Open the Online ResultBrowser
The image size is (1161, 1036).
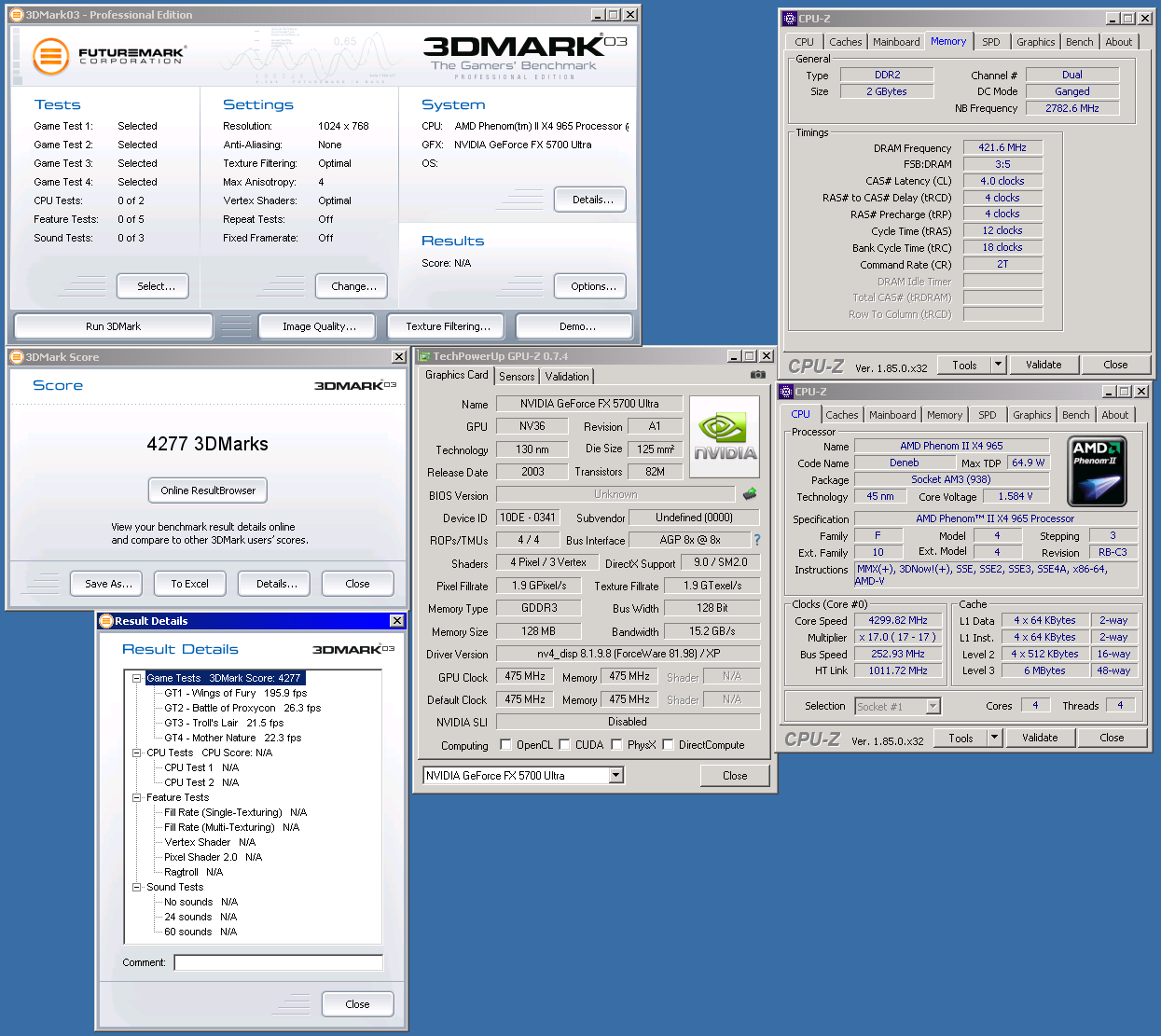pyautogui.click(x=208, y=490)
